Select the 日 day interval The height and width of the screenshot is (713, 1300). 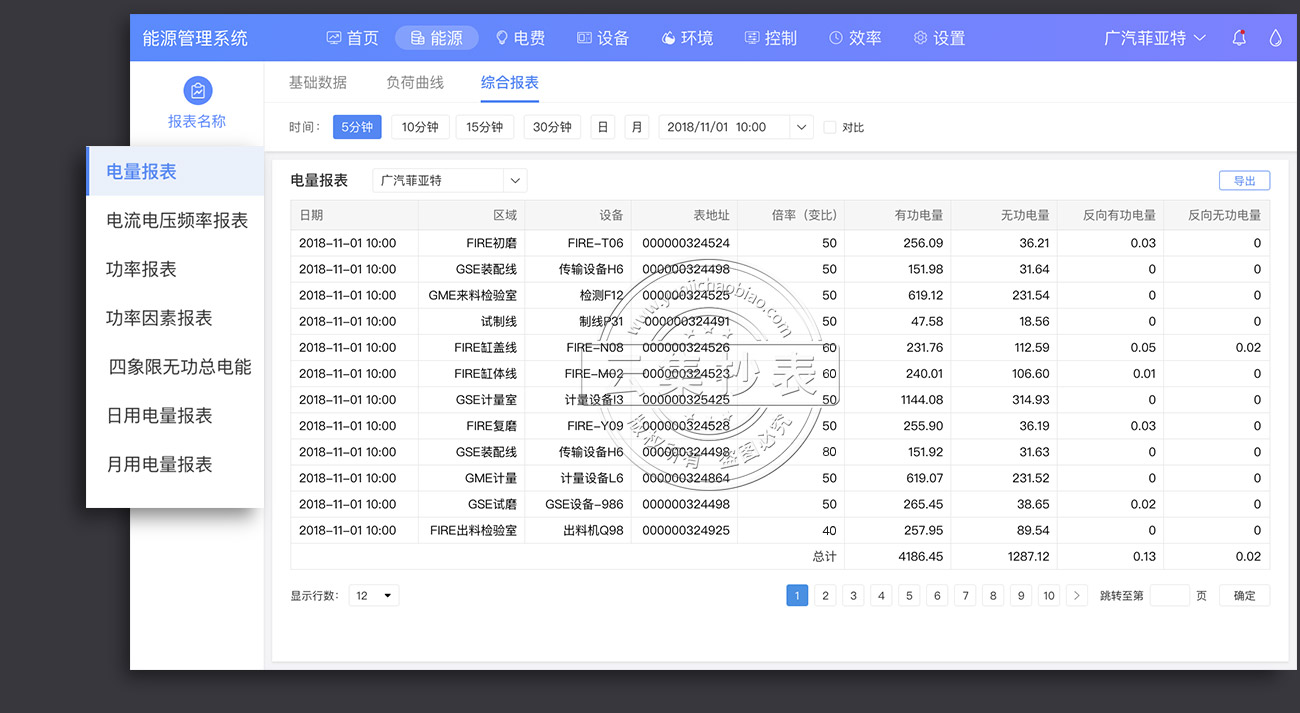pyautogui.click(x=602, y=127)
